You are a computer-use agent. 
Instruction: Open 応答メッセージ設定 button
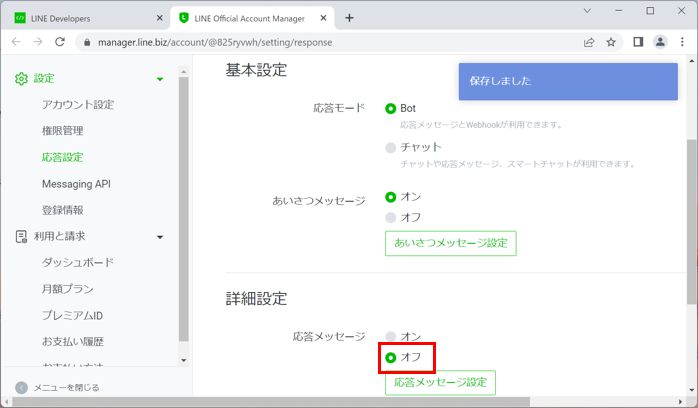[440, 383]
